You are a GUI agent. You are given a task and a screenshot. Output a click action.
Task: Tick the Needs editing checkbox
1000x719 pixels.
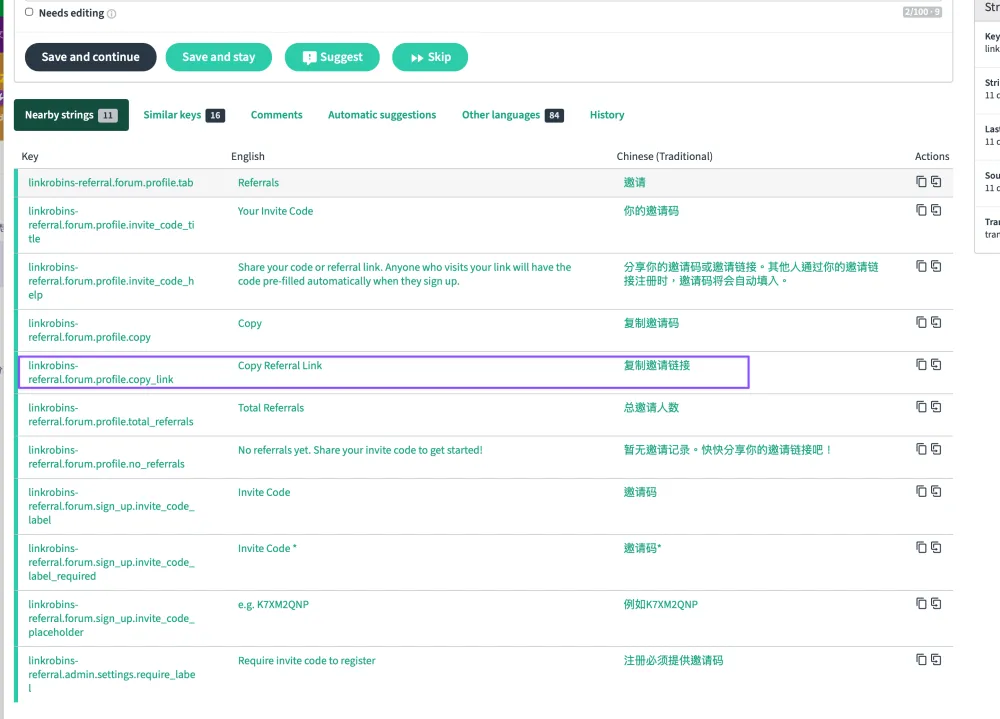29,12
